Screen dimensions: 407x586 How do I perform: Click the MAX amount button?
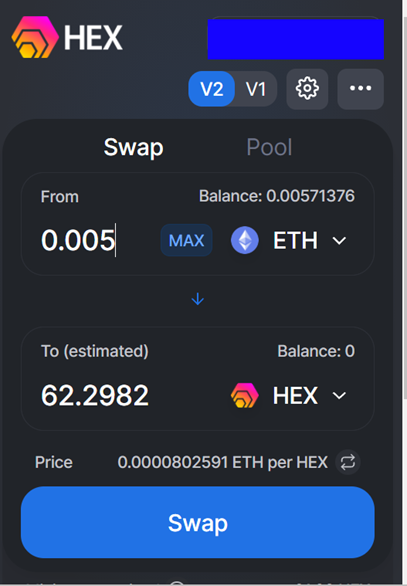186,240
